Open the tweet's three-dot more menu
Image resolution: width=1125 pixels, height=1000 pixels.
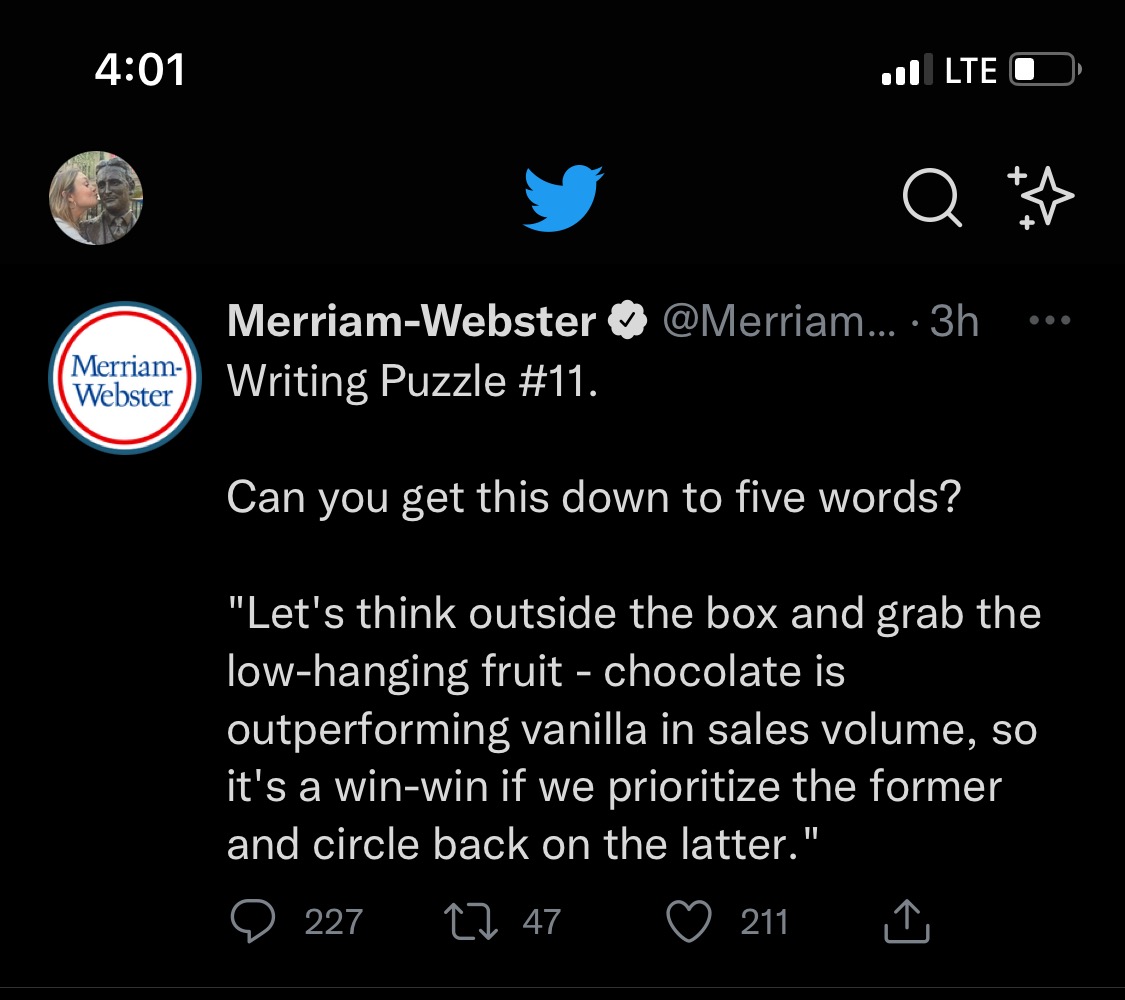(x=1050, y=321)
